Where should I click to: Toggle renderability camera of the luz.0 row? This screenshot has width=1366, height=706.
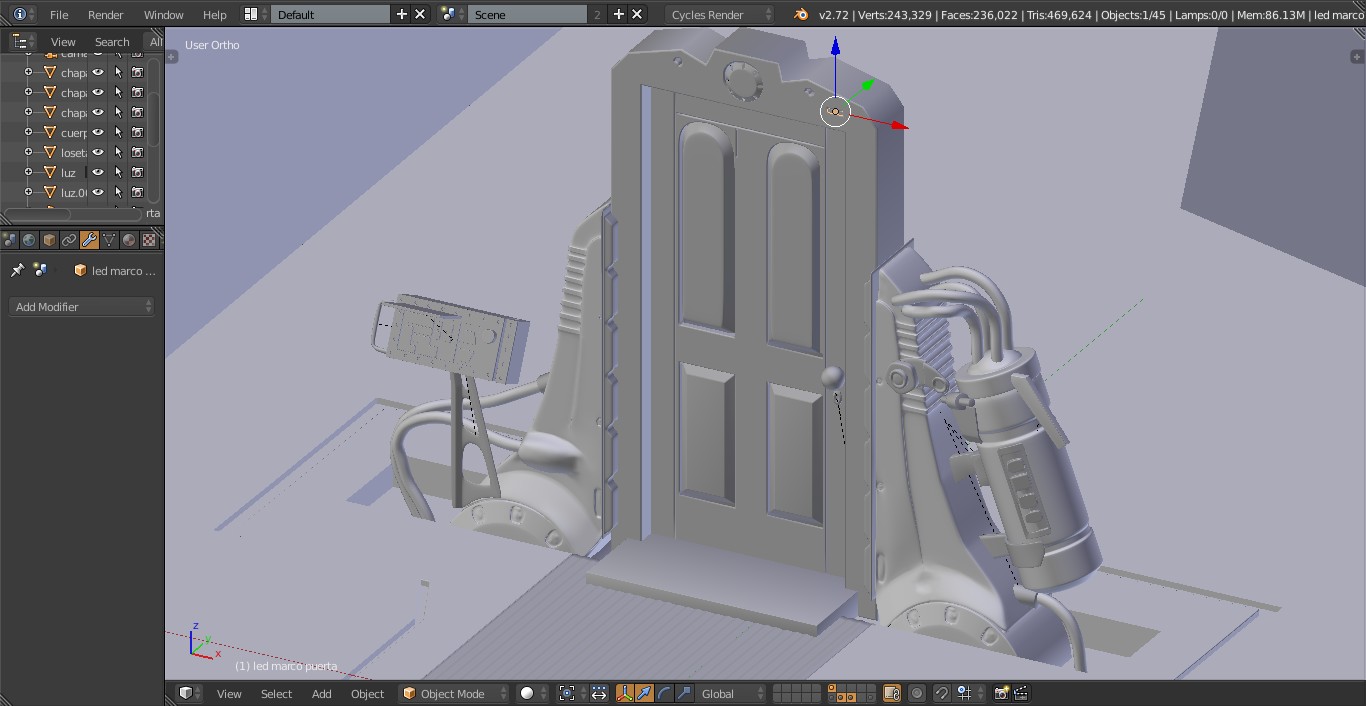click(138, 192)
